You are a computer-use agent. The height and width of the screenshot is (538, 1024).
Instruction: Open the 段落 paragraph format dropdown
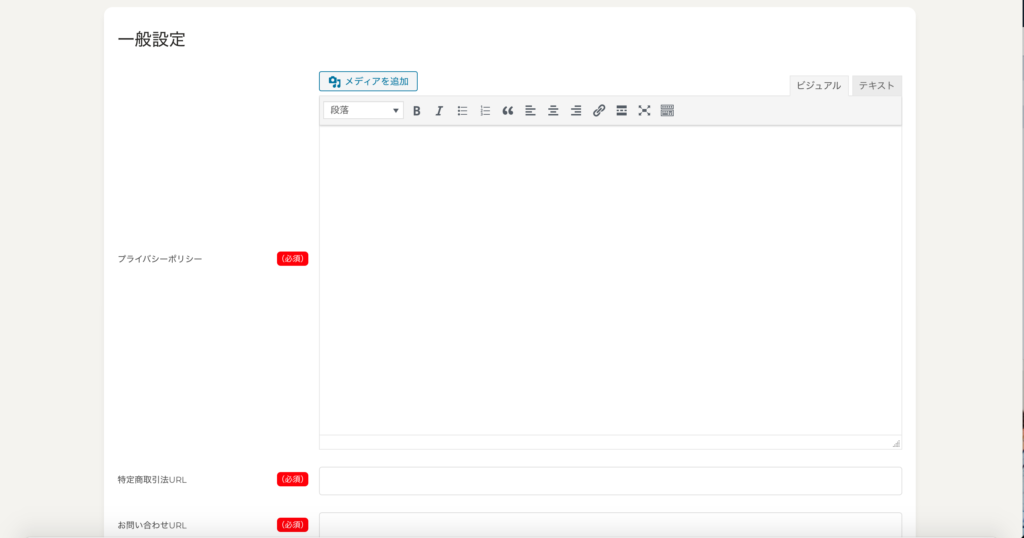coord(363,111)
